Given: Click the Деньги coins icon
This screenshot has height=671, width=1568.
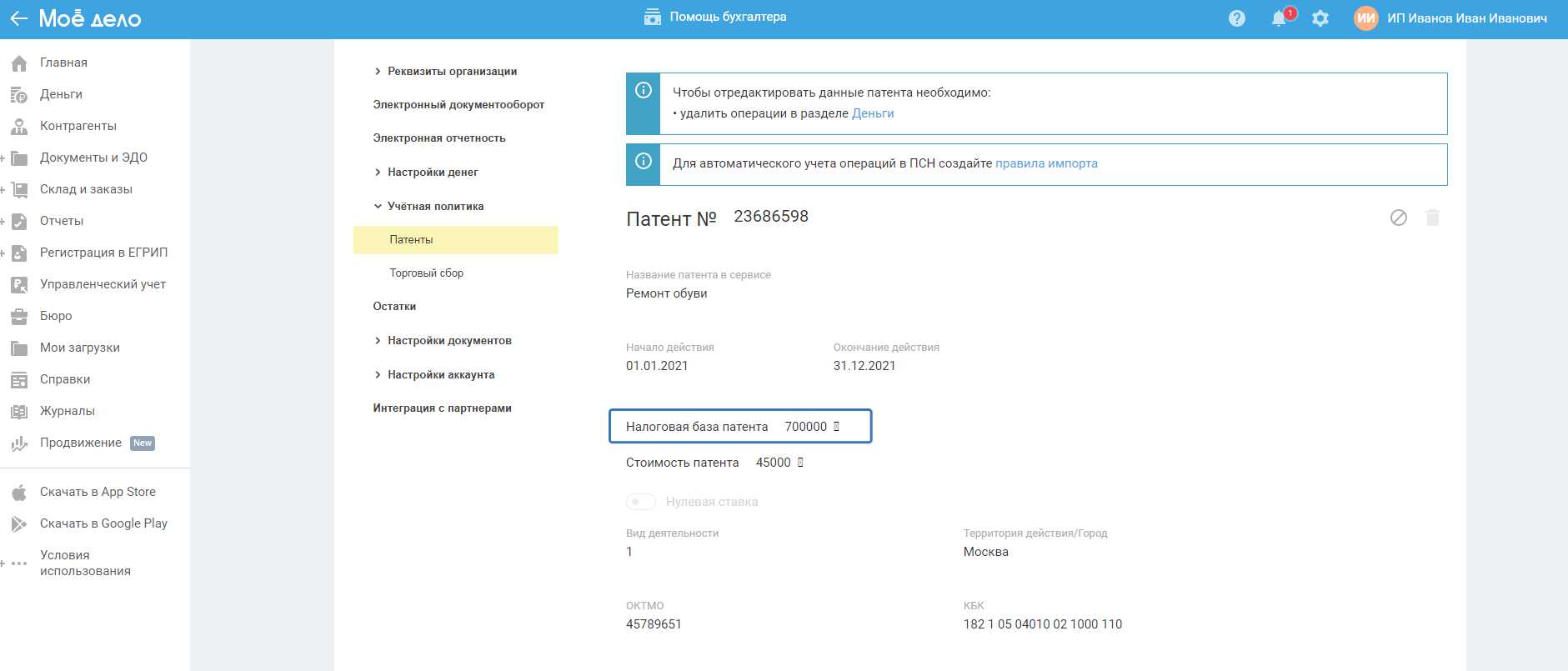Looking at the screenshot, I should (x=19, y=95).
